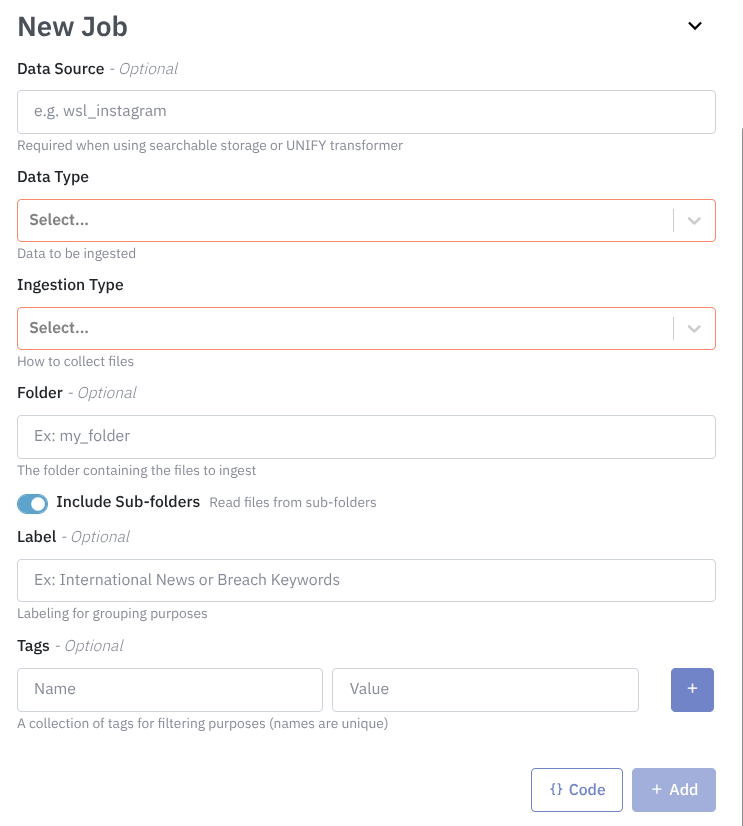The height and width of the screenshot is (826, 743).
Task: Collapse the New Job panel chevron
Action: click(x=695, y=26)
